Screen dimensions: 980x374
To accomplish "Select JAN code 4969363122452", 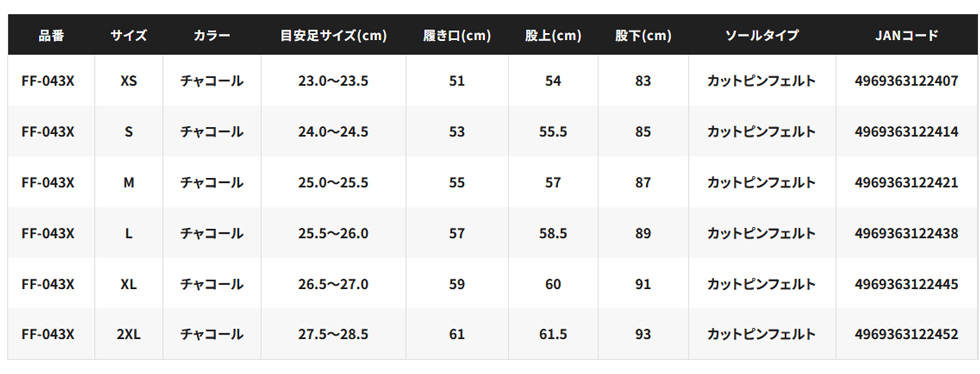I will tap(906, 335).
